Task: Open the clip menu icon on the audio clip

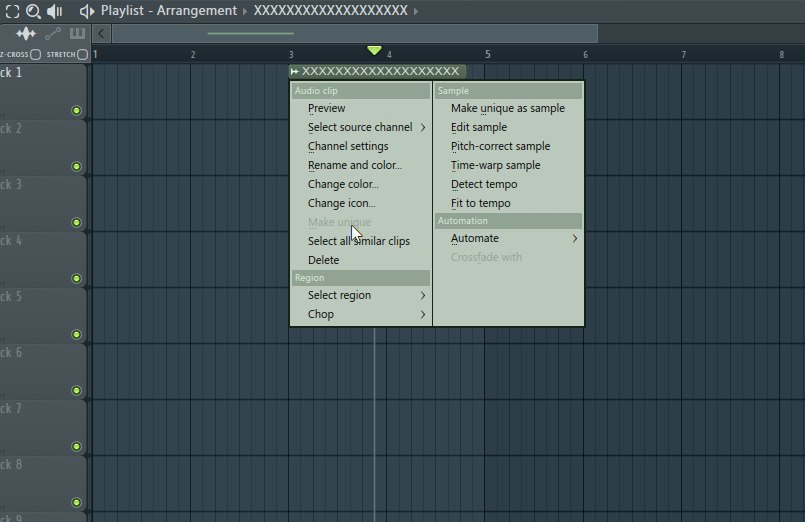Action: tap(294, 71)
